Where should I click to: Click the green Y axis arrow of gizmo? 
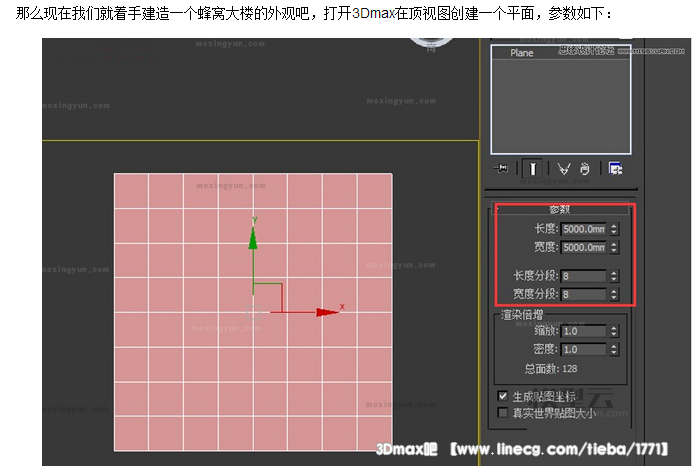tap(253, 238)
